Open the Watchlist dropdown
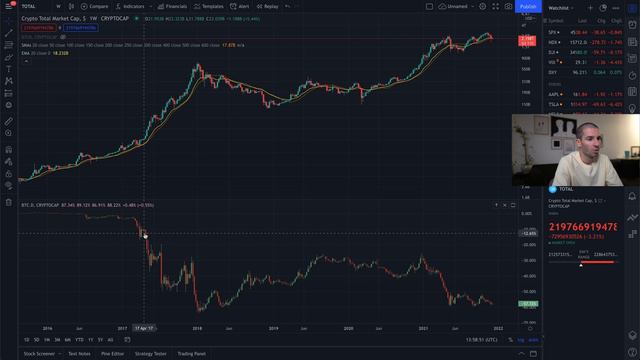 pos(561,8)
